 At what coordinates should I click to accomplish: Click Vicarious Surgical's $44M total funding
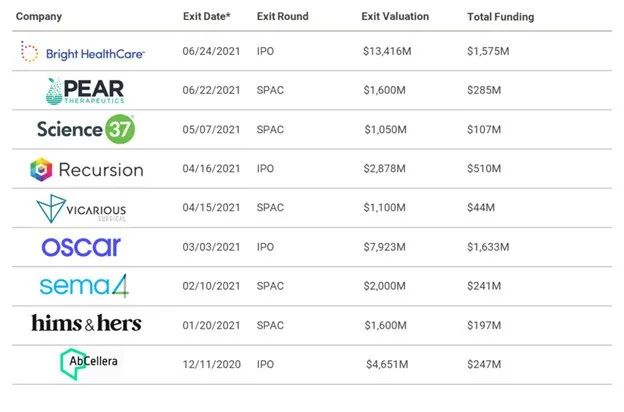(x=481, y=208)
